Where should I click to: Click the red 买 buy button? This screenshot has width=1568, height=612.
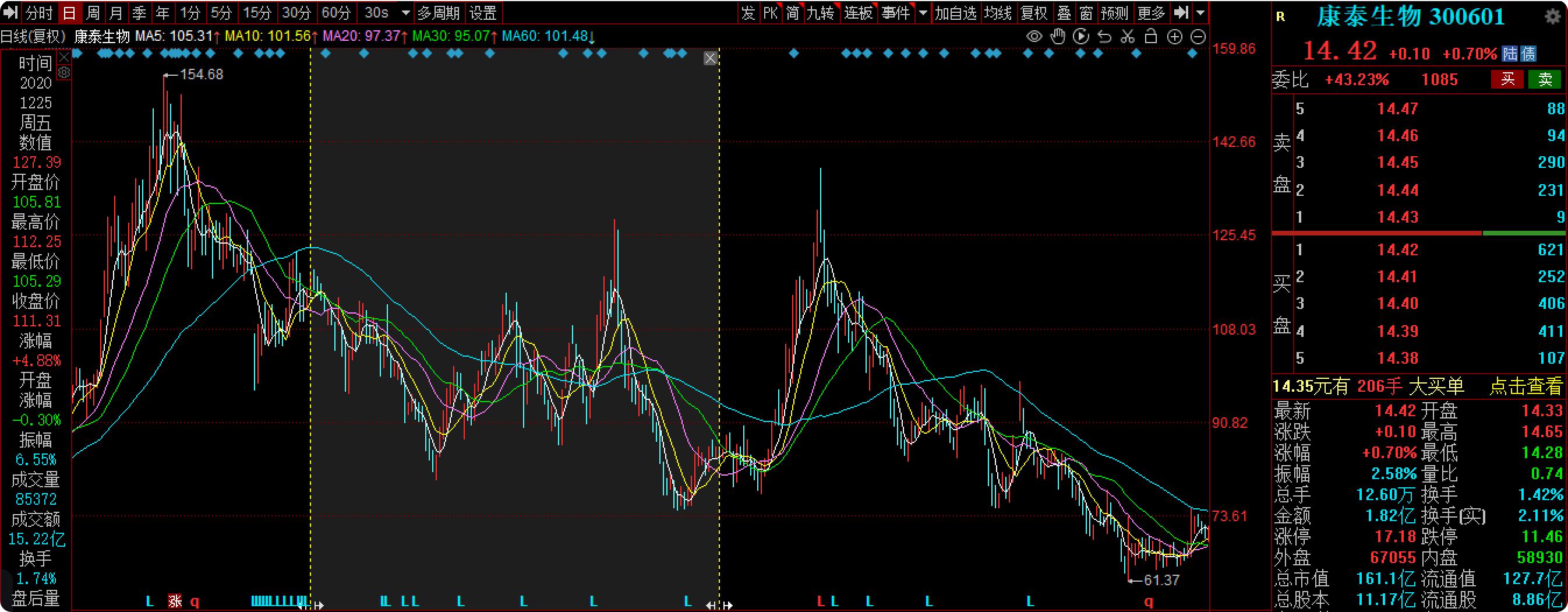(1508, 79)
